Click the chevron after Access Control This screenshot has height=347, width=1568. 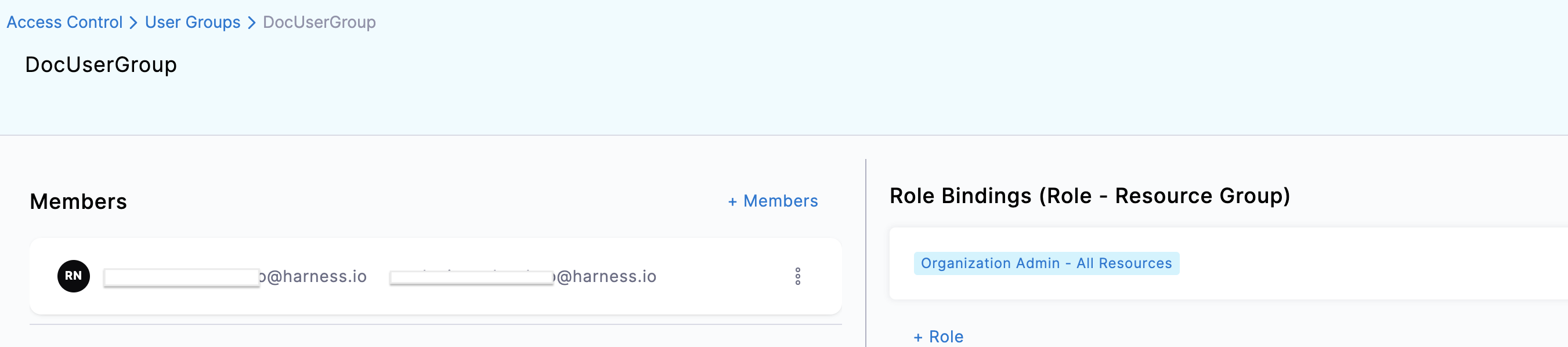tap(133, 23)
